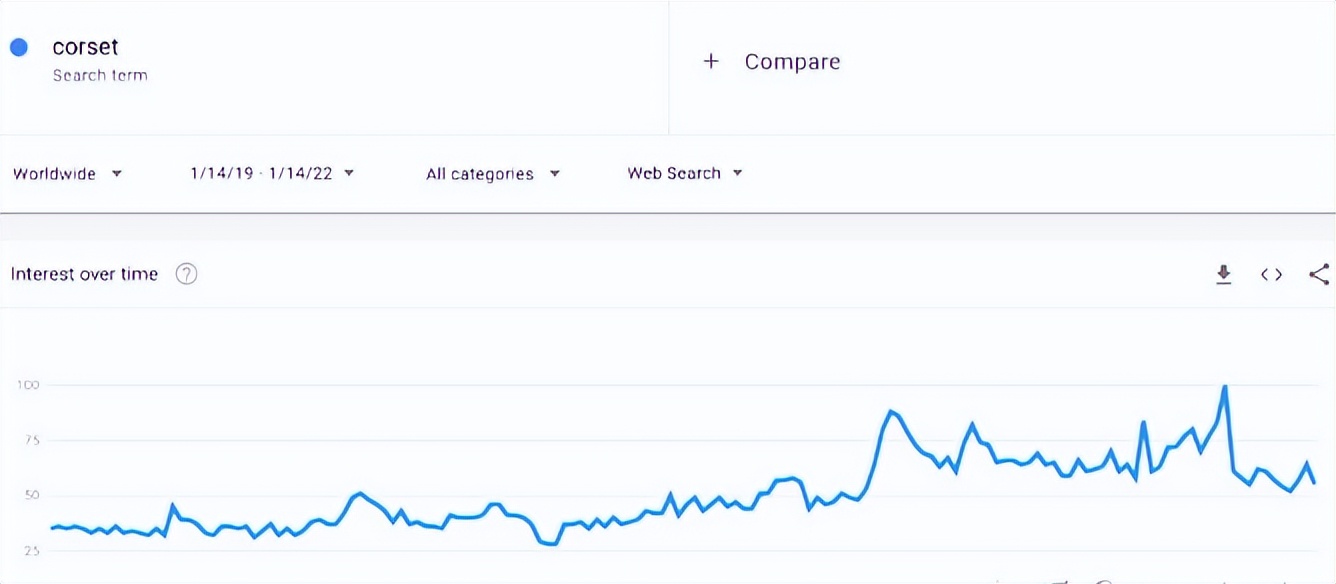The width and height of the screenshot is (1336, 584).
Task: Open the All categories dropdown
Action: pyautogui.click(x=492, y=174)
